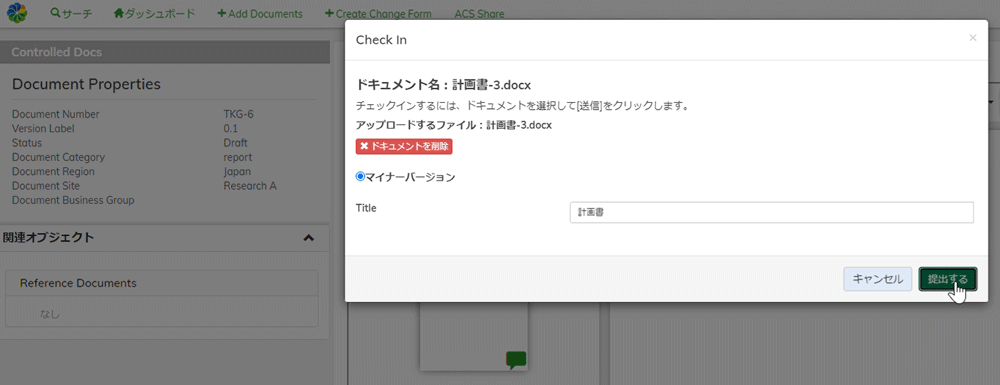
Task: Click the search magnifier icon
Action: (55, 13)
